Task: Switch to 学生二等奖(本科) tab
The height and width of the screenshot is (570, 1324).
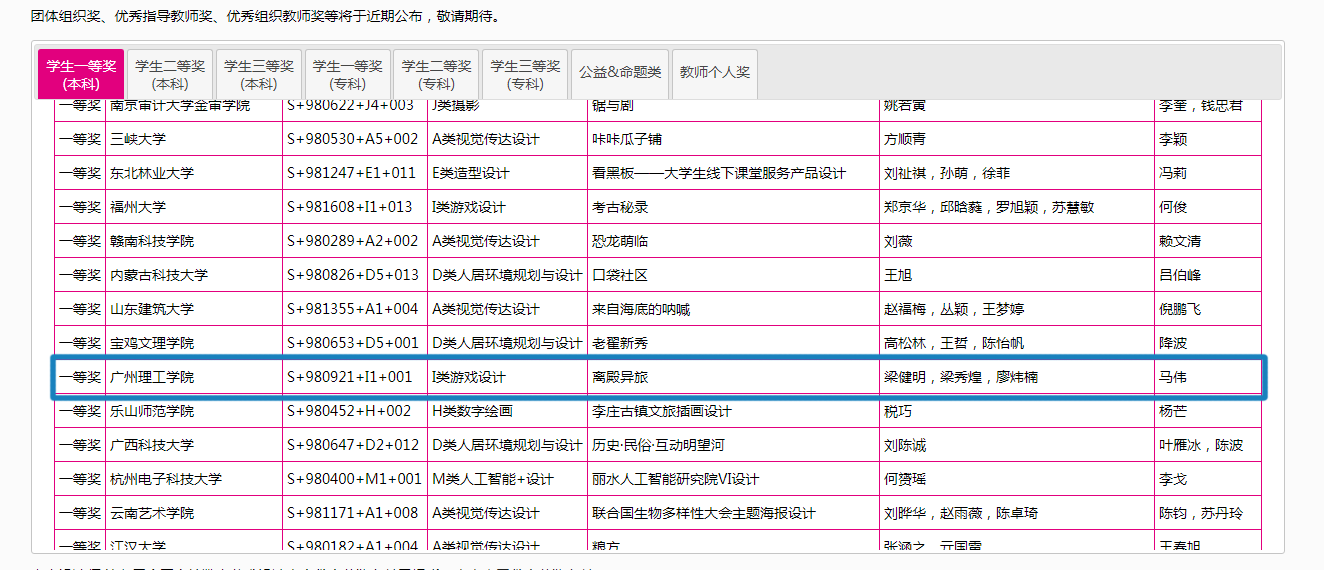Action: (170, 75)
